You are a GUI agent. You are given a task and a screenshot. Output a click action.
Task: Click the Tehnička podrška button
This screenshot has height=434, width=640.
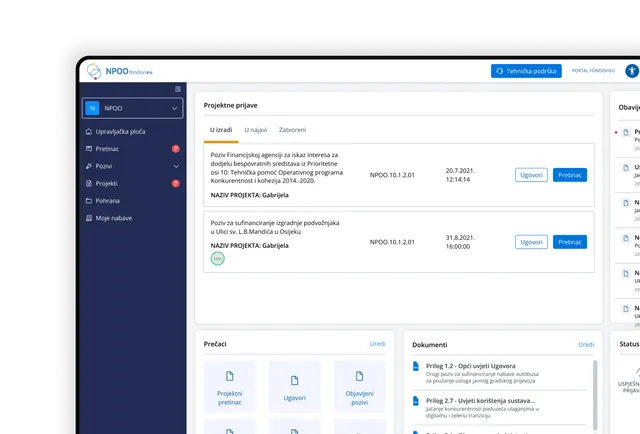pyautogui.click(x=526, y=71)
